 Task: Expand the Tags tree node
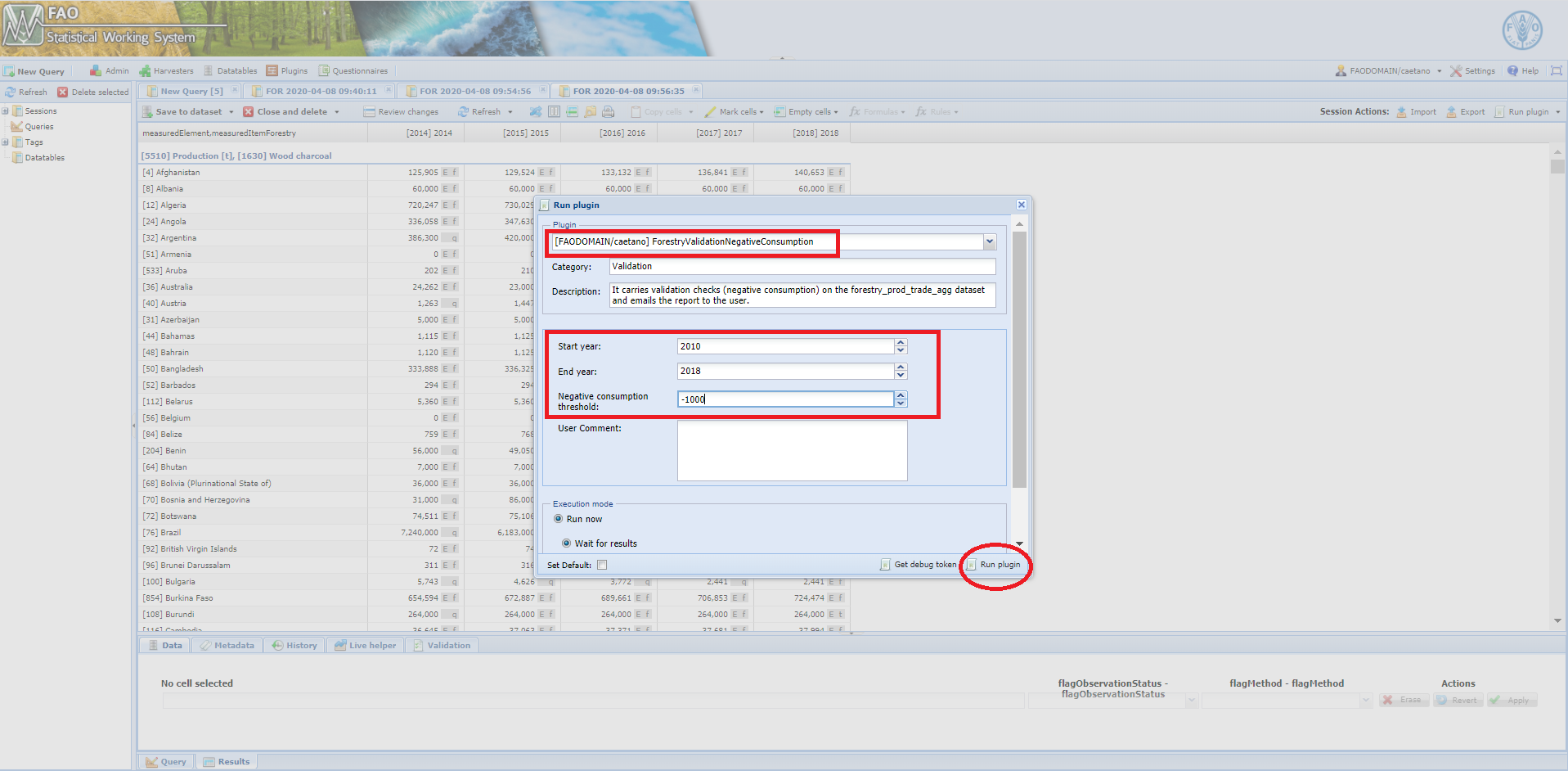pos(5,142)
